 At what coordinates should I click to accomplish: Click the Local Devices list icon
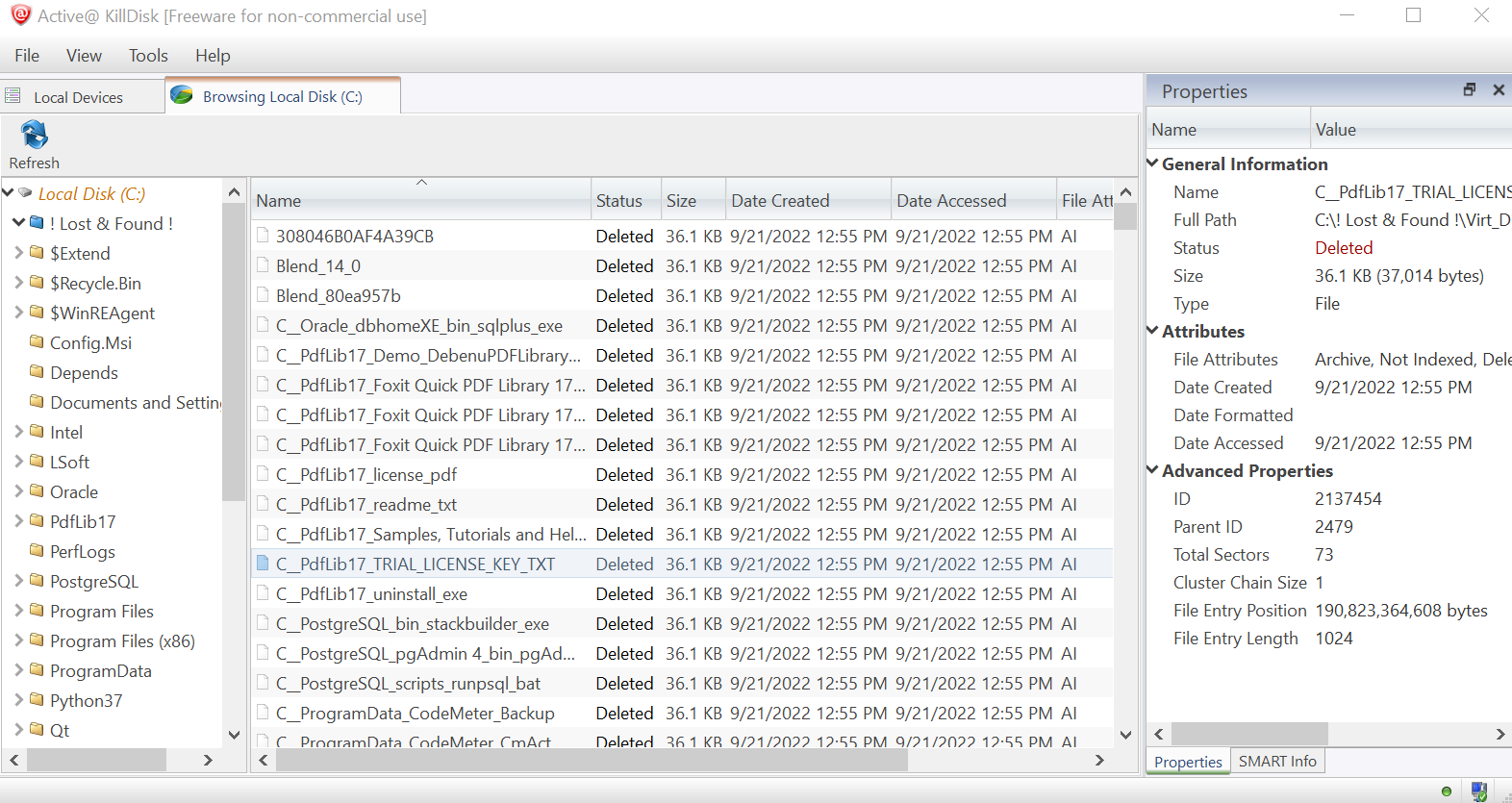click(13, 96)
